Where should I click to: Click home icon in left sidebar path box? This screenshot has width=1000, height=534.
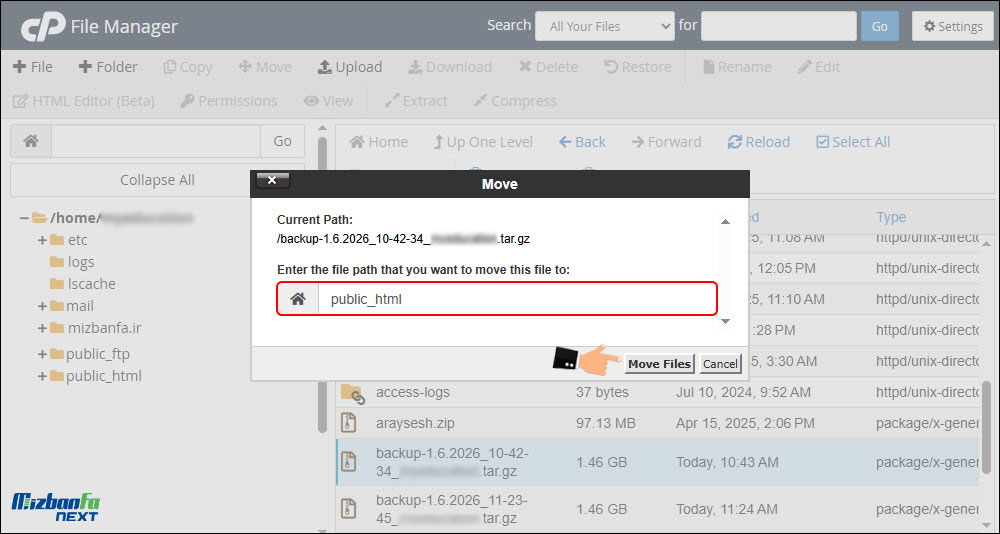click(31, 142)
